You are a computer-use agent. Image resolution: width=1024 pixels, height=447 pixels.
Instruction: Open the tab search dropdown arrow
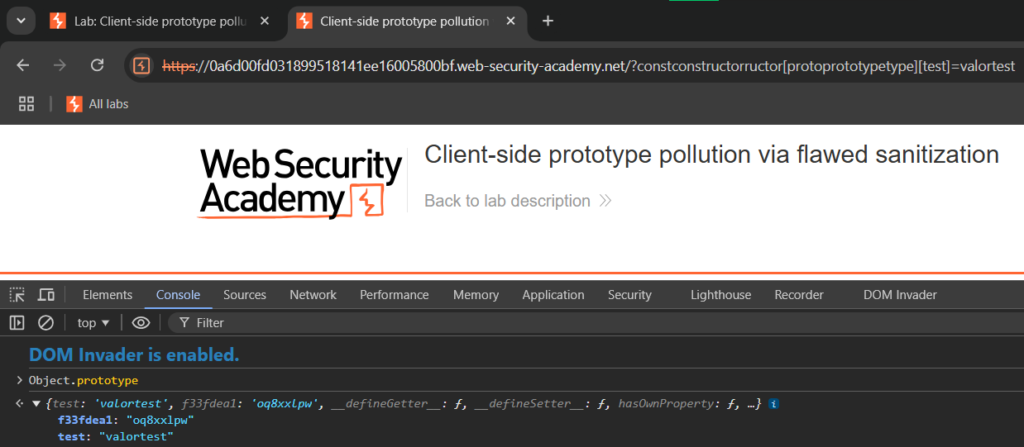tap(21, 21)
